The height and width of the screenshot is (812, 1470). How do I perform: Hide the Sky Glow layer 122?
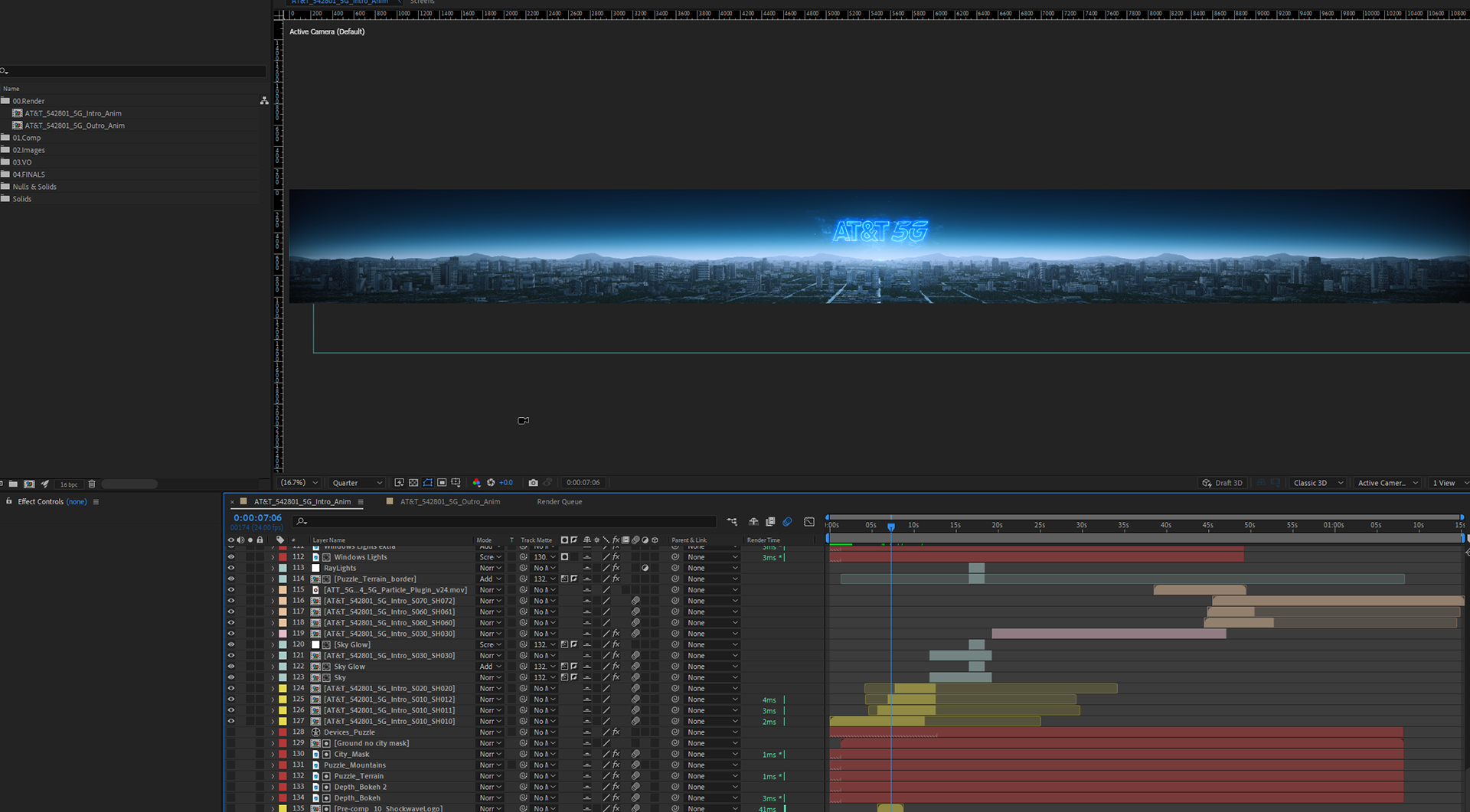pyautogui.click(x=230, y=667)
